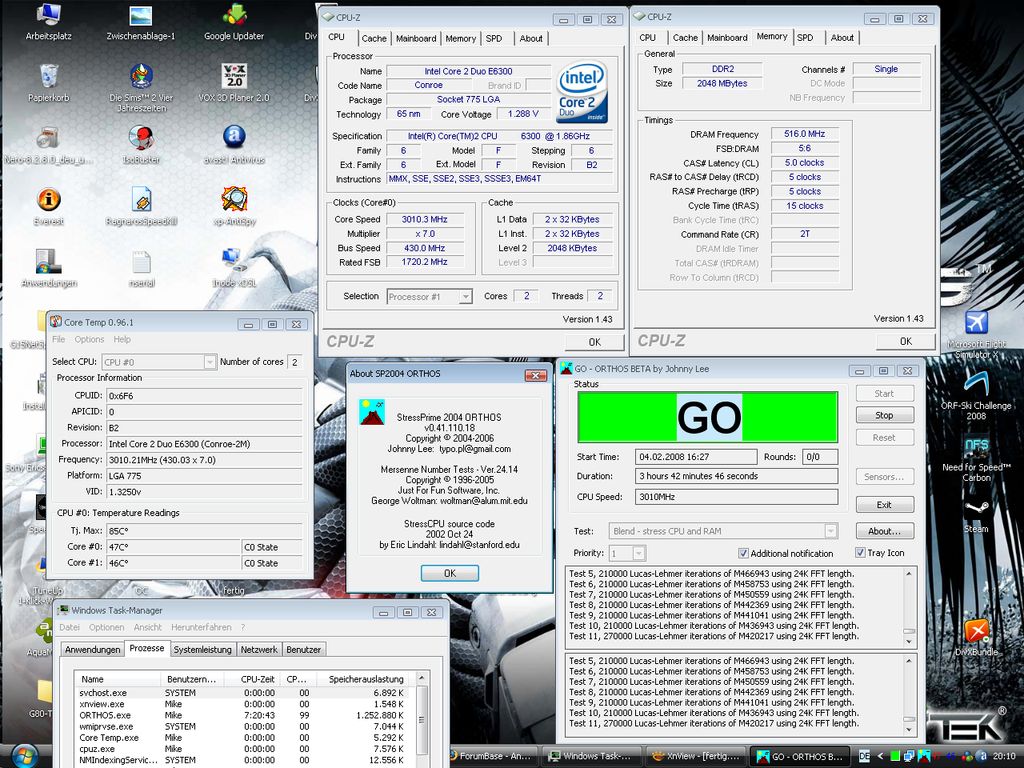Click the volcano icon in About ORTHOS
The width and height of the screenshot is (1024, 768).
(372, 412)
